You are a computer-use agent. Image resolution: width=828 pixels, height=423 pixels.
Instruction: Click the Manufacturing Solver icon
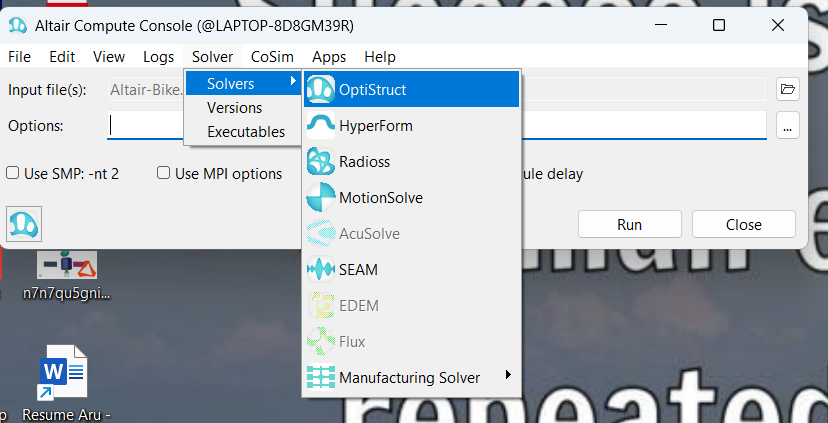[x=321, y=377]
